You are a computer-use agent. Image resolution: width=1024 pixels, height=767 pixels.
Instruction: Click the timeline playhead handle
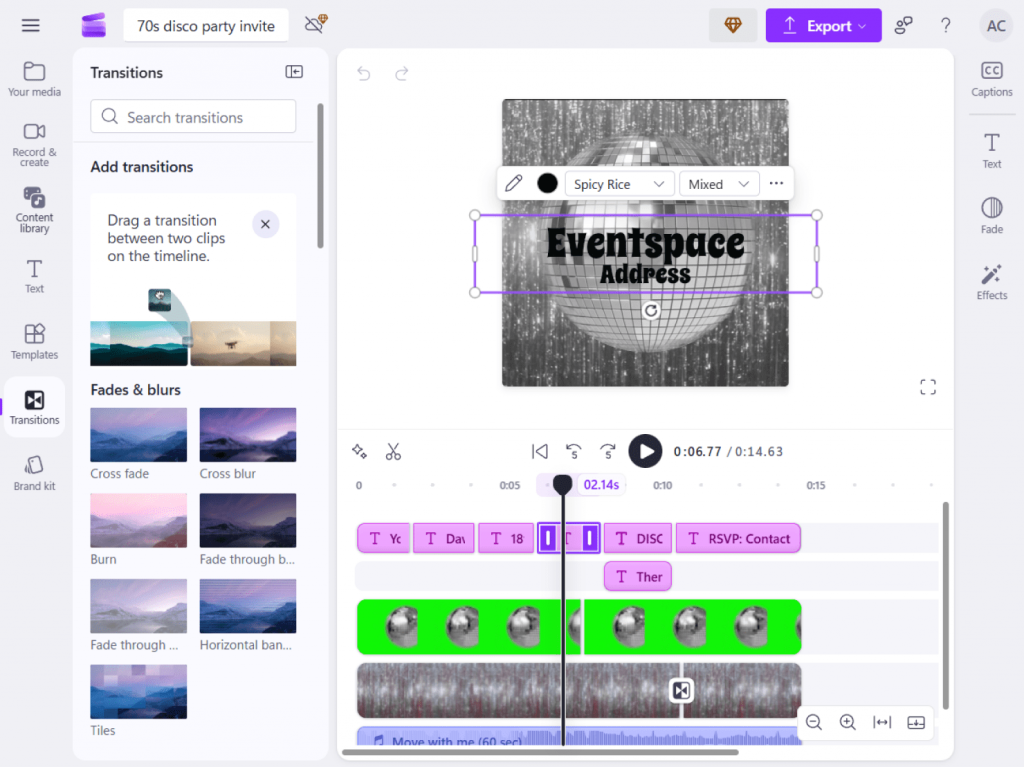point(562,484)
